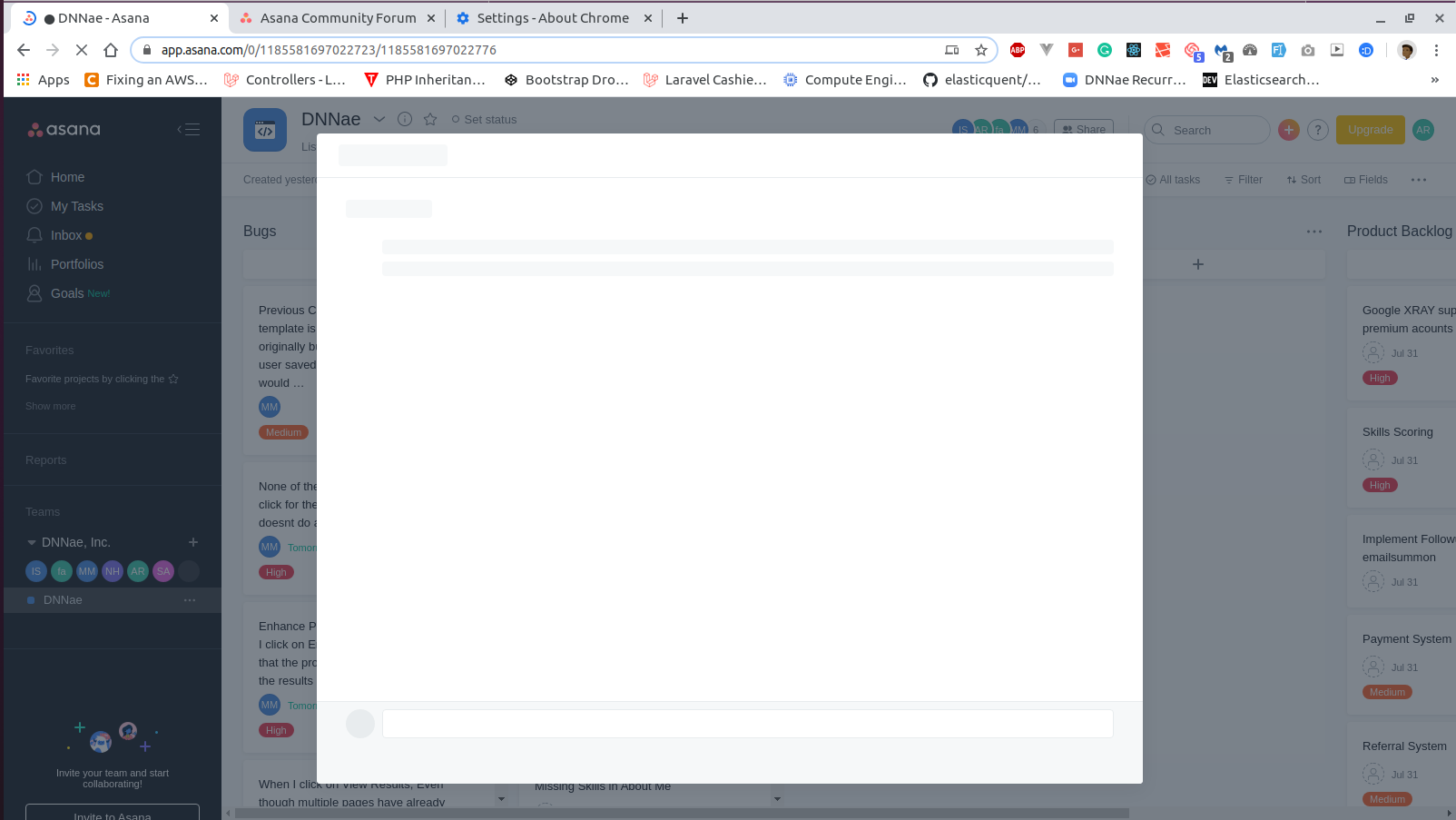
Task: Open the DNNae project dropdown arrow
Action: pos(379,119)
